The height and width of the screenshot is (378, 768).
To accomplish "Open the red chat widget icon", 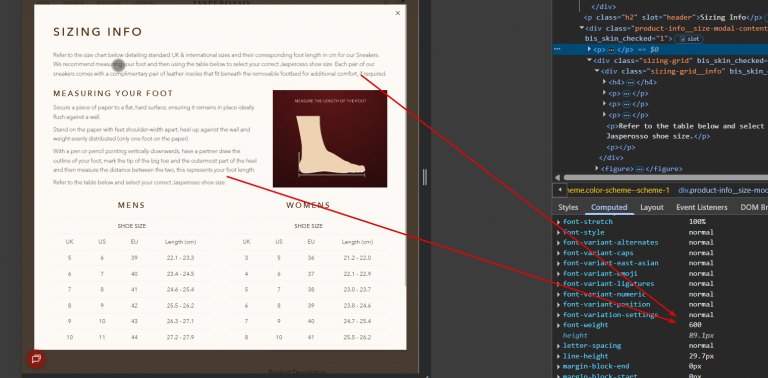I will click(36, 358).
